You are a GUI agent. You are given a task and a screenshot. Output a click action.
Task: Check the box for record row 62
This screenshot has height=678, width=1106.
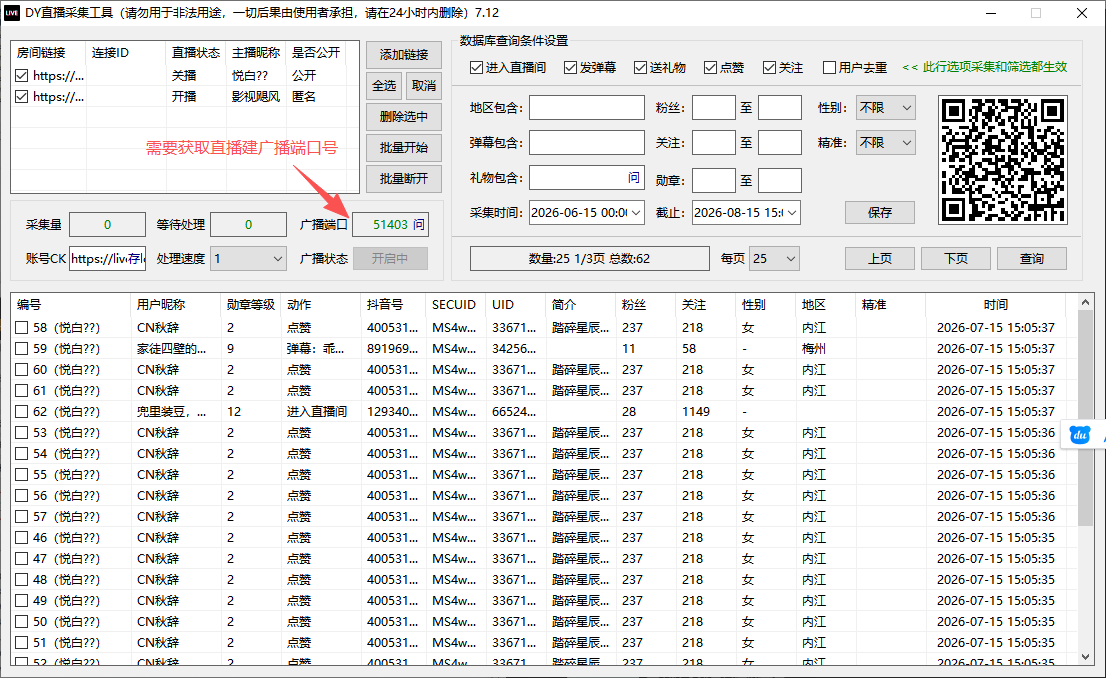point(22,411)
